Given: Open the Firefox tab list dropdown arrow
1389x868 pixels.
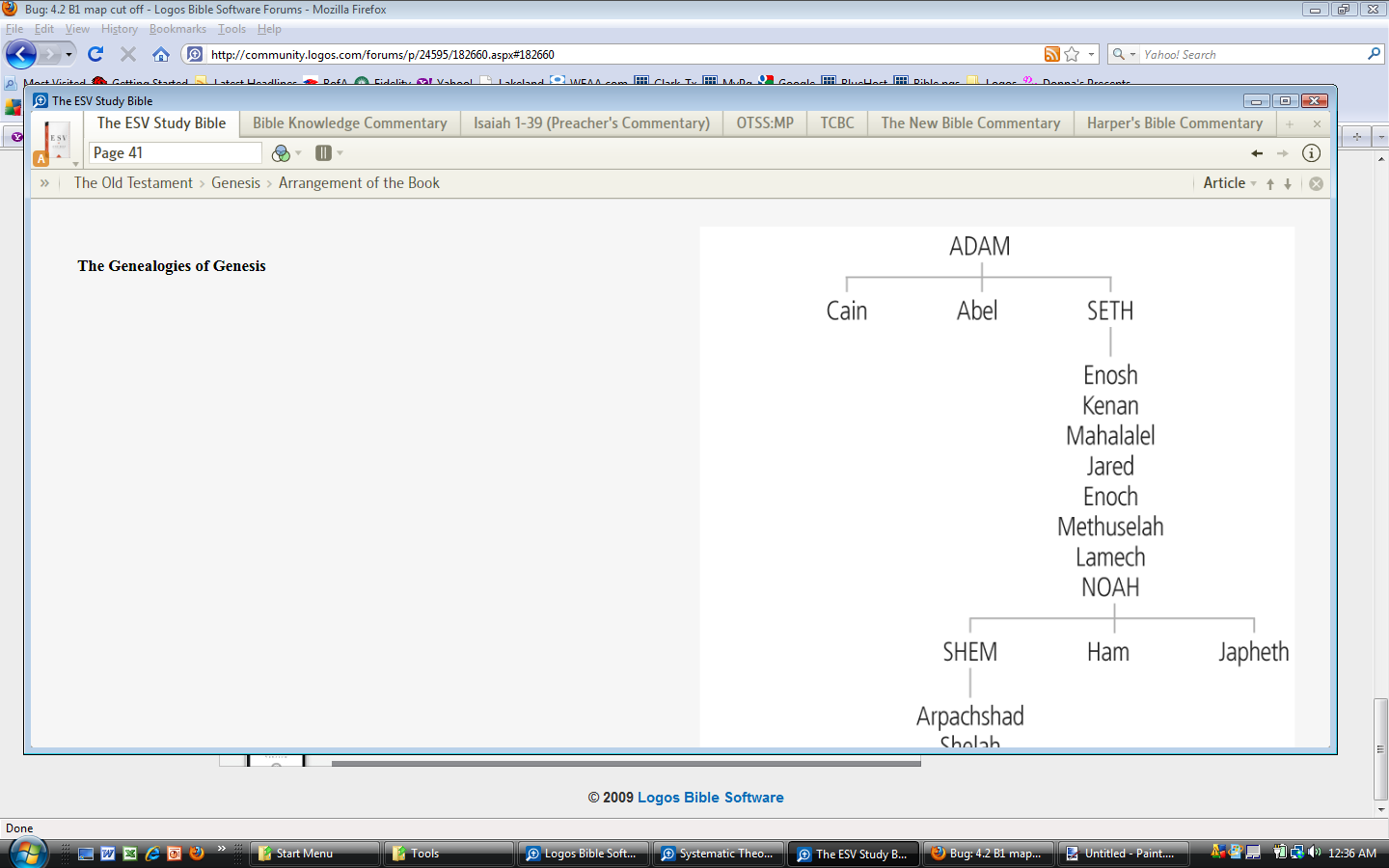Looking at the screenshot, I should click(x=1380, y=137).
